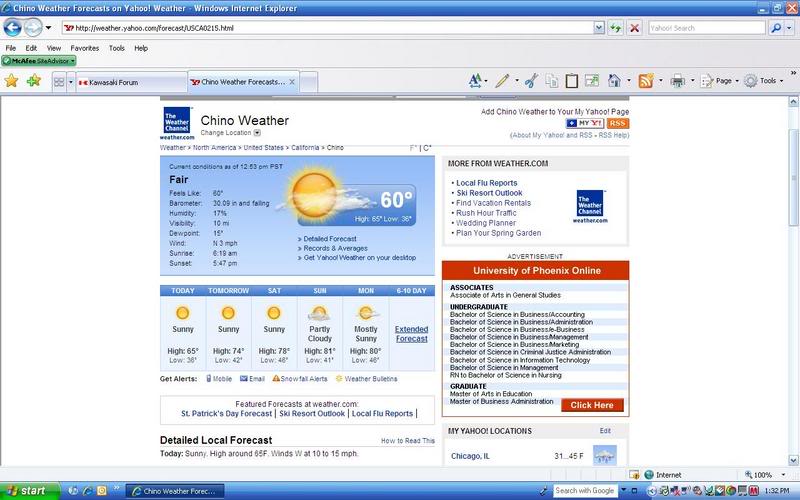The image size is (800, 500).
Task: Open St. Patrick's Day Forecast link
Action: coord(227,413)
